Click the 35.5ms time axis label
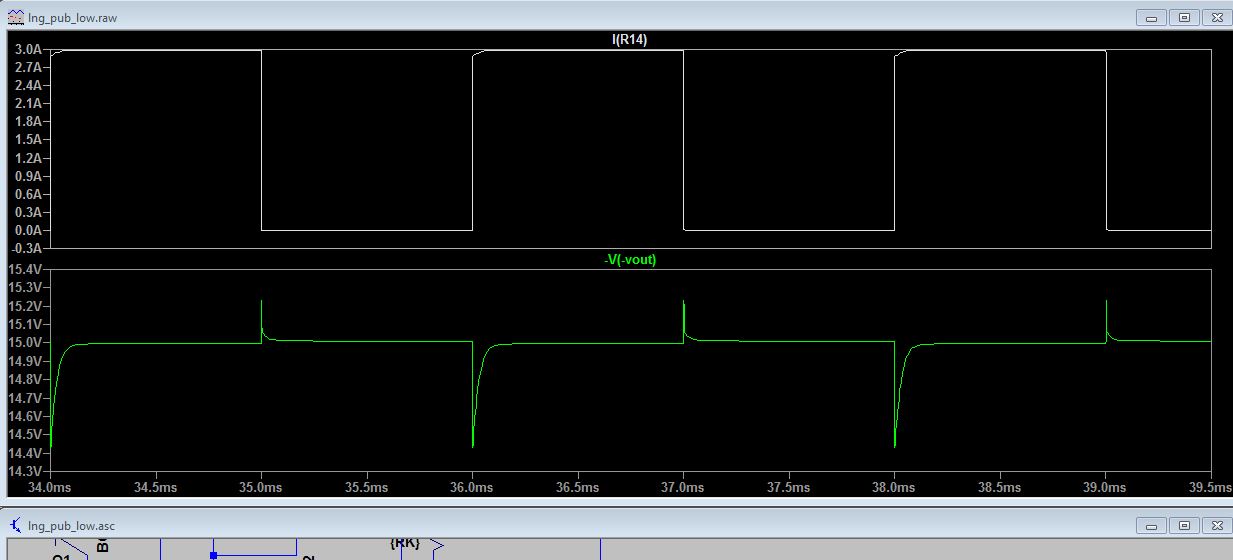Image resolution: width=1233 pixels, height=560 pixels. [366, 487]
